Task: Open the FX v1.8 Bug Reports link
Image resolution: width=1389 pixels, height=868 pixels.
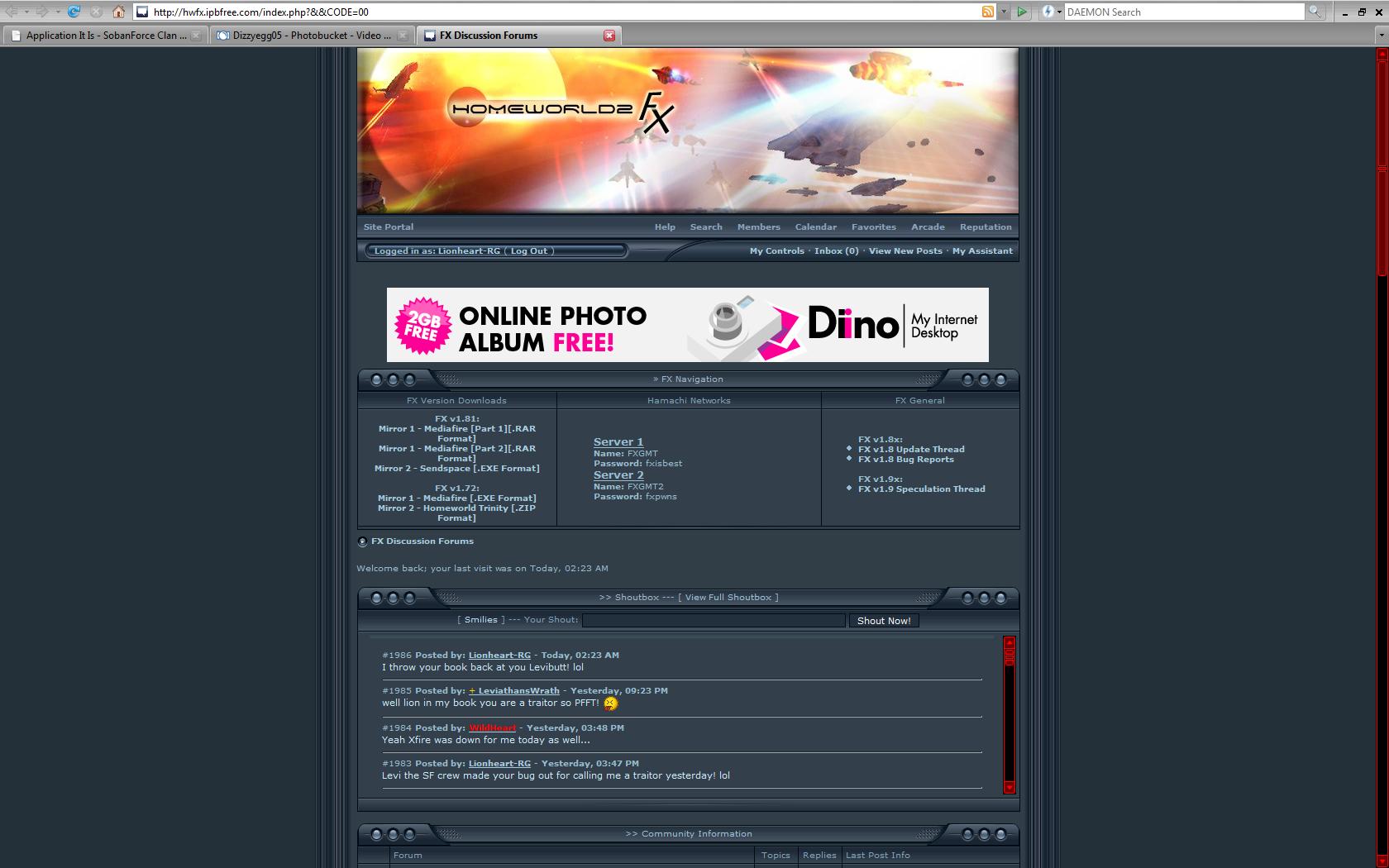Action: pos(905,460)
